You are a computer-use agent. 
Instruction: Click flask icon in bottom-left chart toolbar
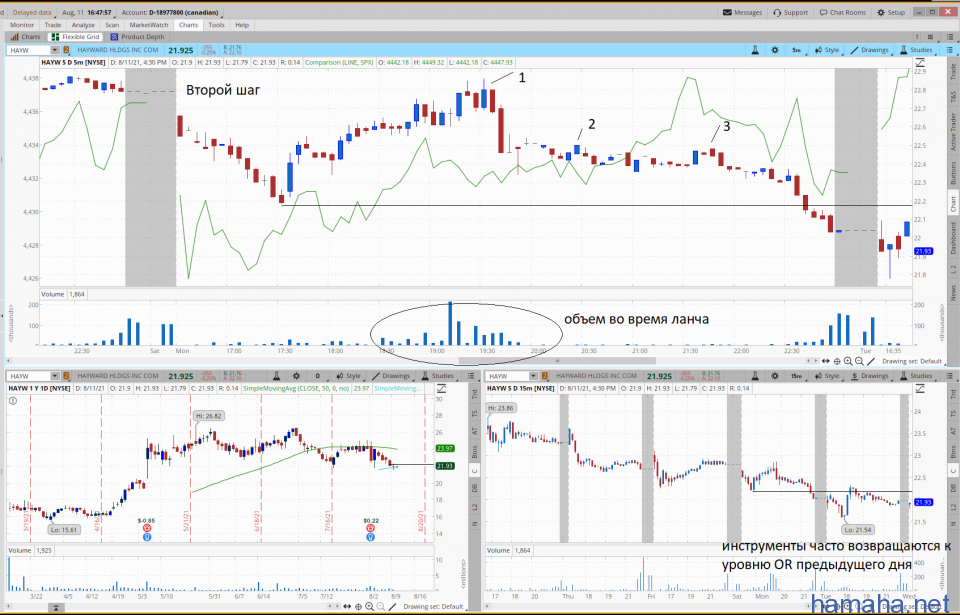(277, 376)
